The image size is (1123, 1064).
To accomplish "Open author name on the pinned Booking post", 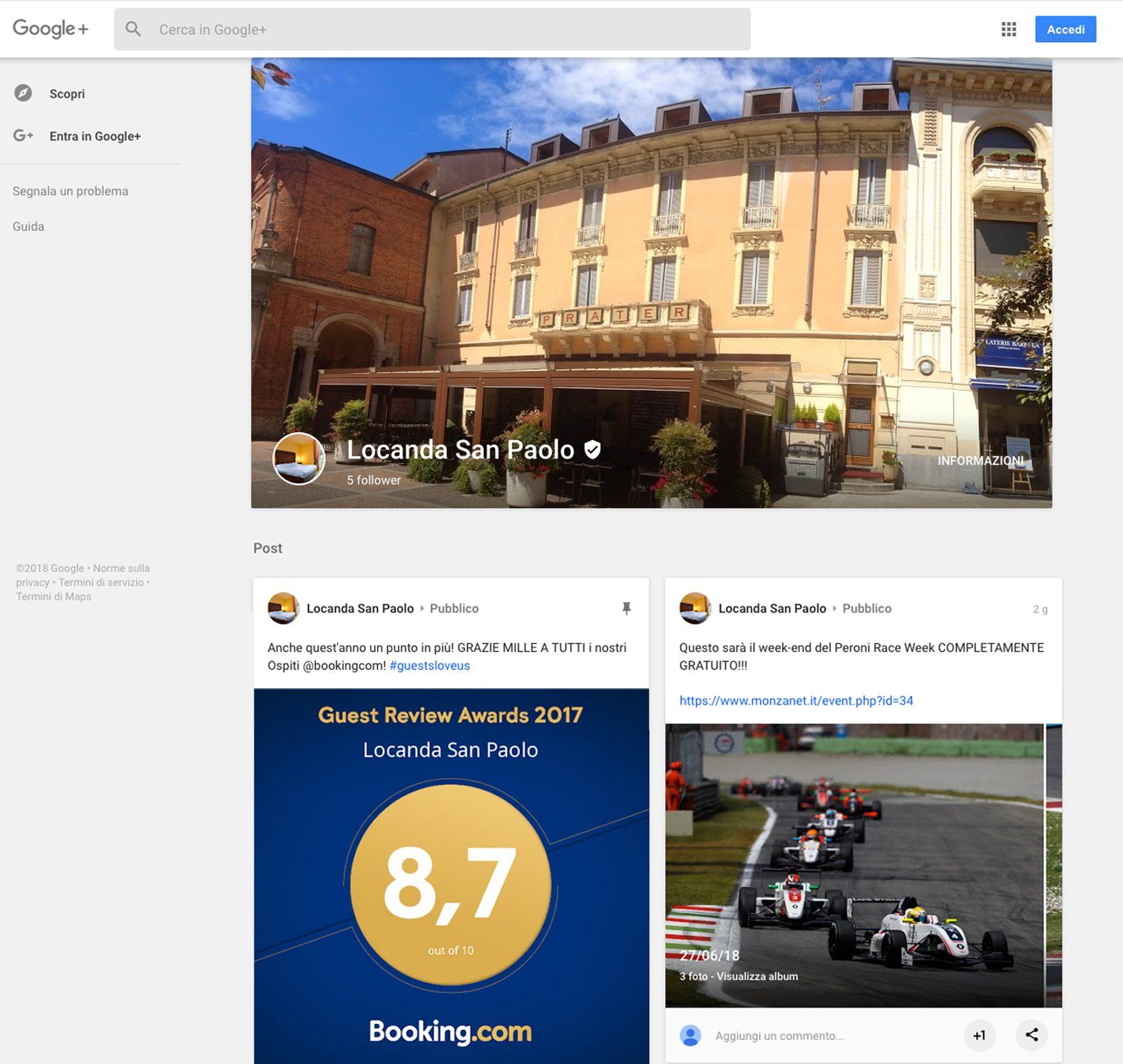I will pyautogui.click(x=360, y=608).
